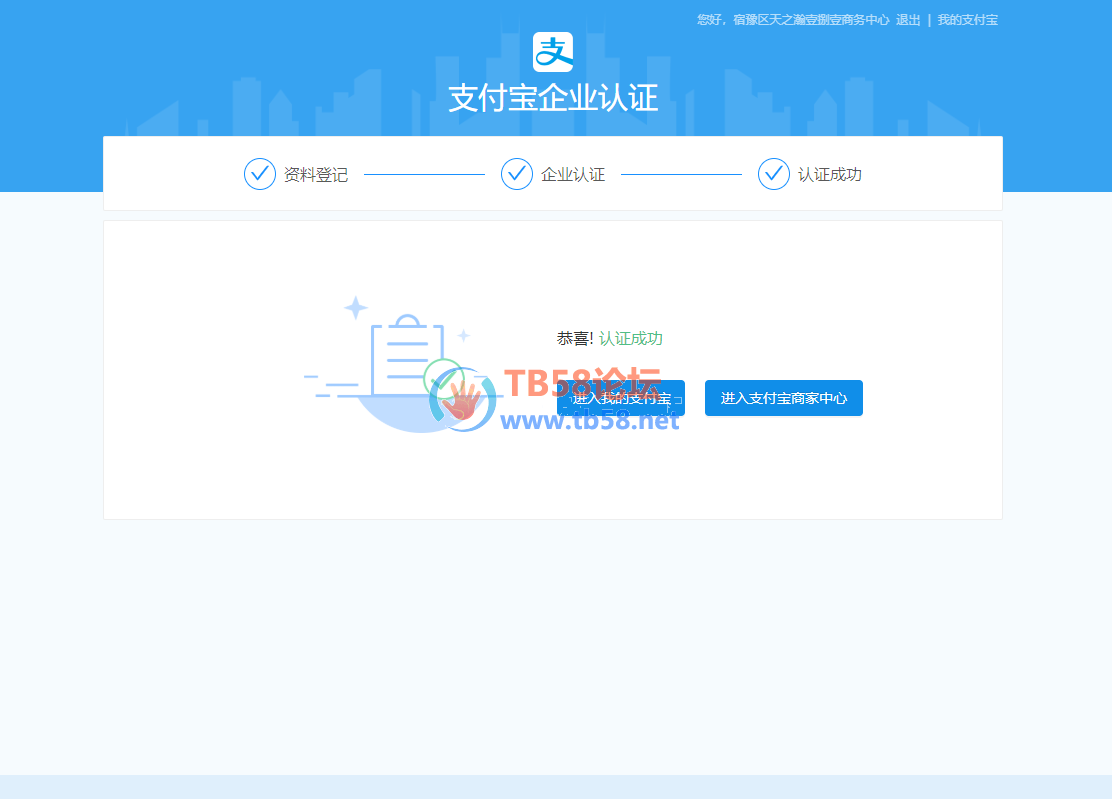Click the 恭喜! congratulation text
Image resolution: width=1112 pixels, height=799 pixels.
tap(575, 338)
